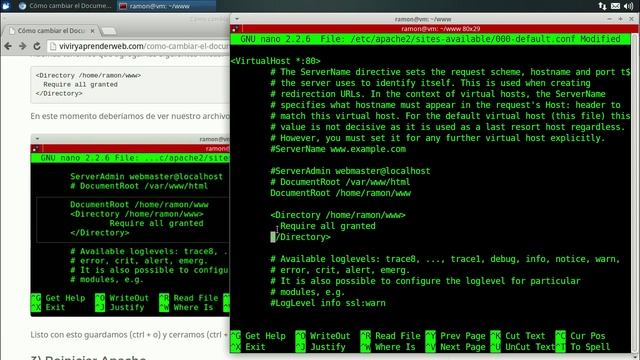
Task: Click the network connection tray icon
Action: 602,6
